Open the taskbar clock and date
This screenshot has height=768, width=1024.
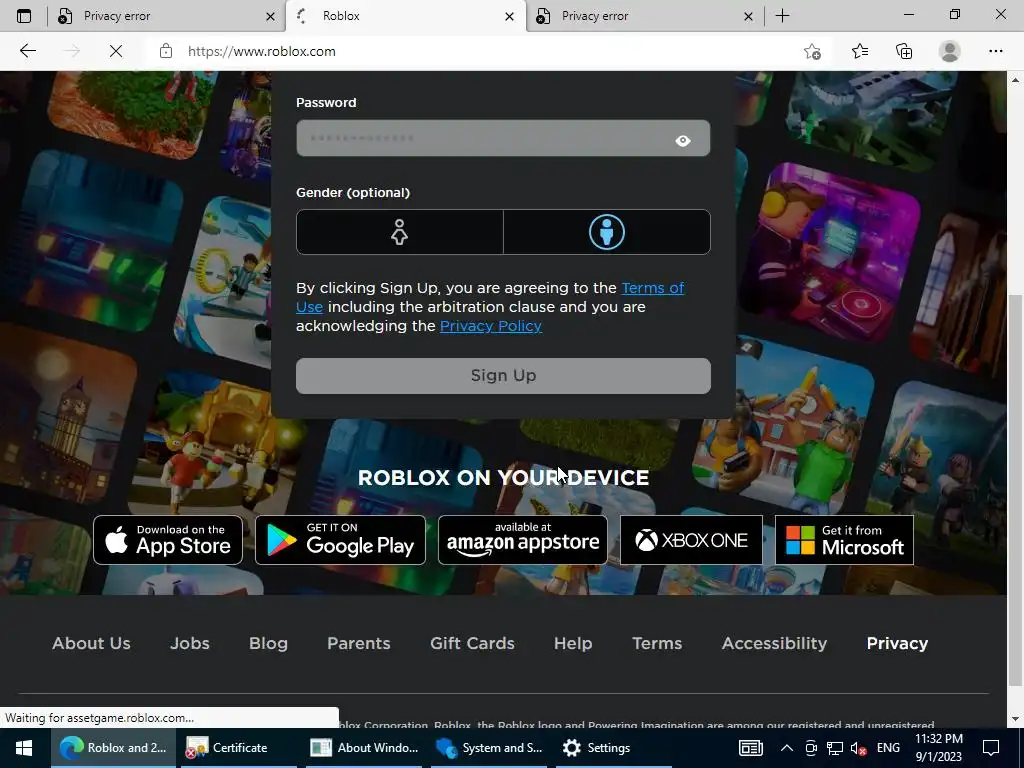[x=938, y=748]
